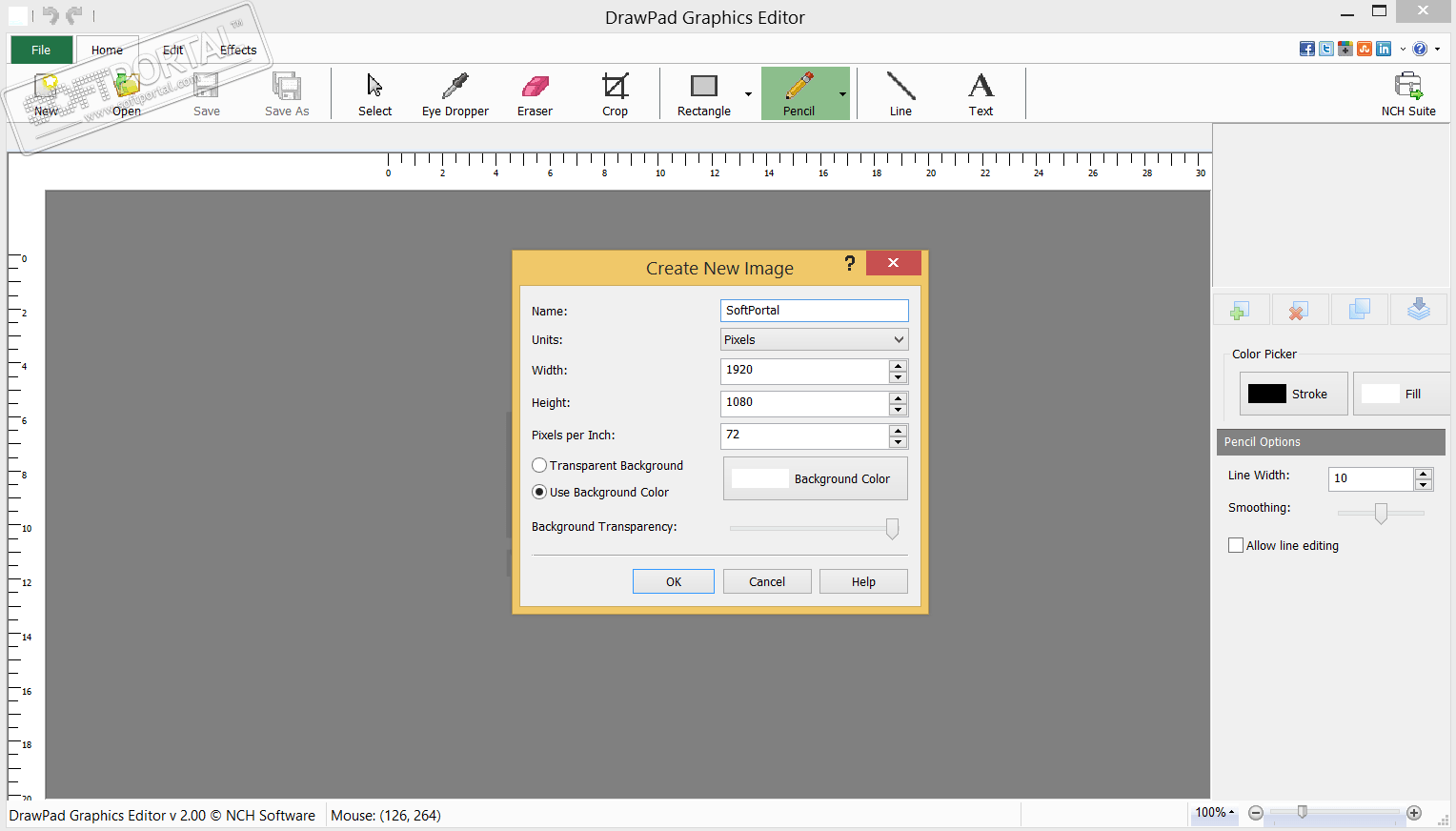Viewport: 1456px width, 831px height.
Task: Select Transparent Background radio option
Action: [x=539, y=465]
